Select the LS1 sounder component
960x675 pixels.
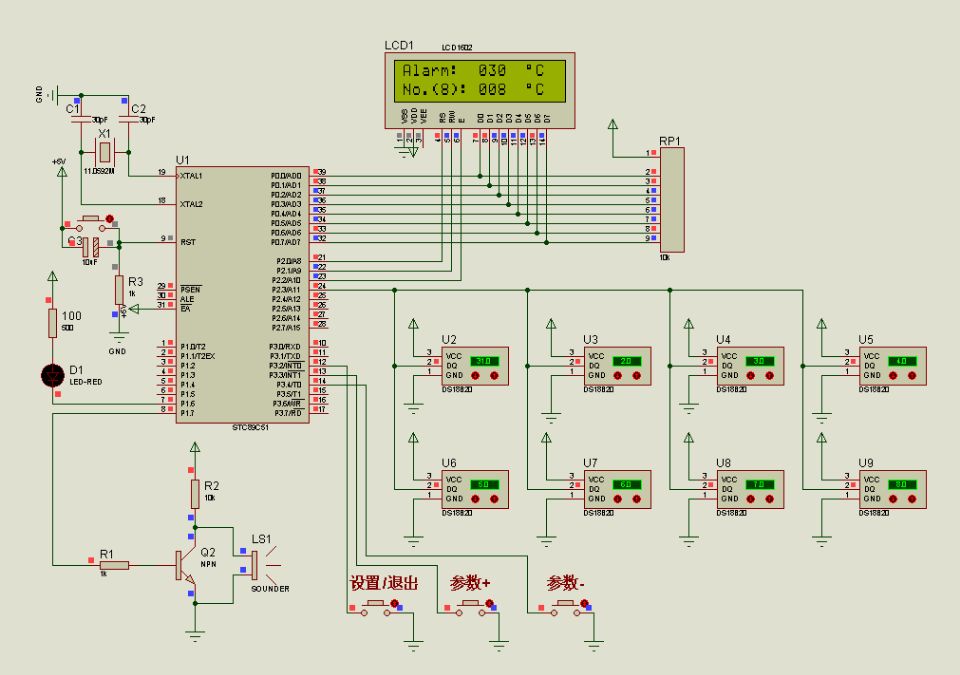[x=265, y=565]
